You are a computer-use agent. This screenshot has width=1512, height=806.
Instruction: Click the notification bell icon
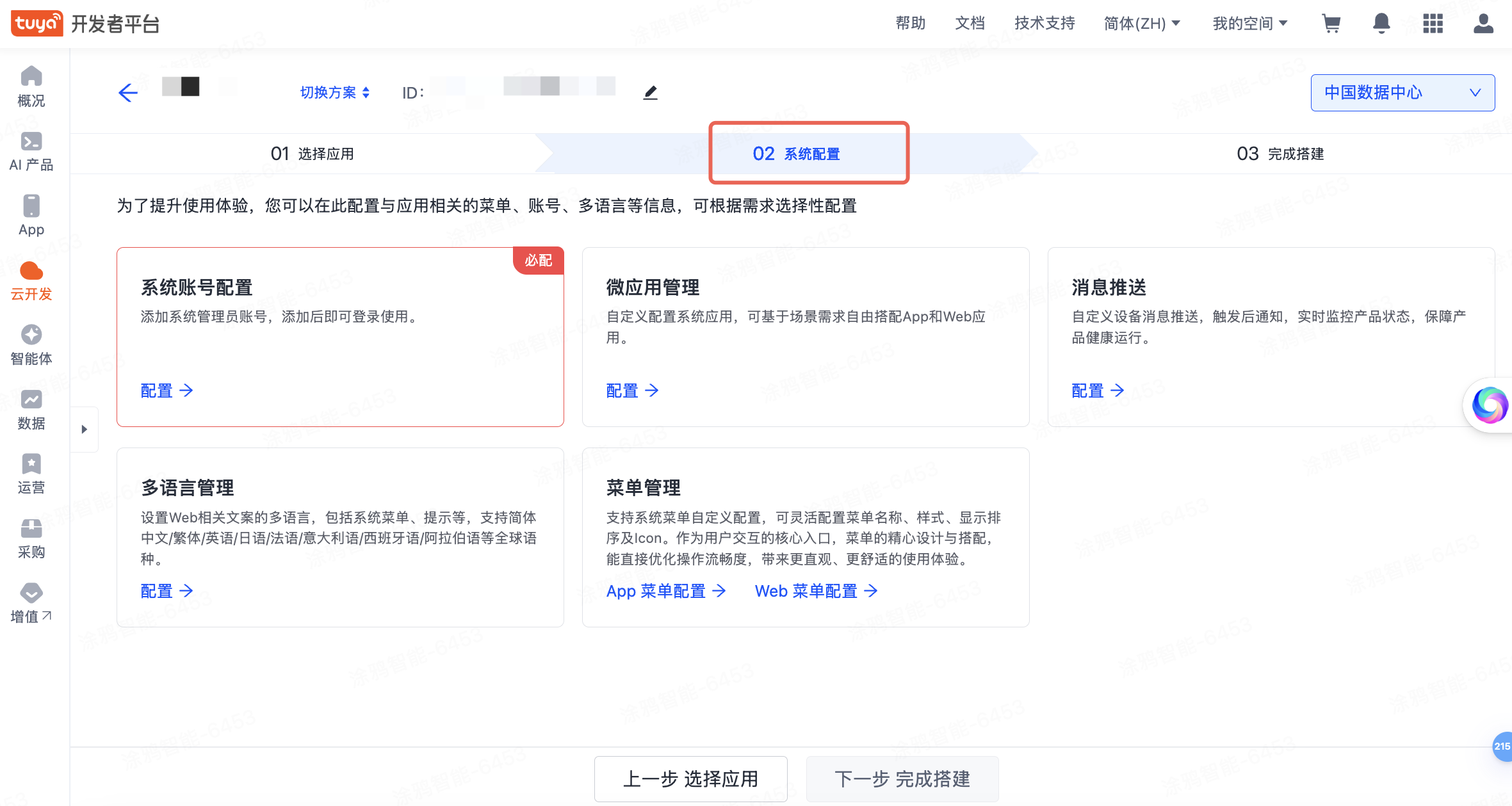[1381, 24]
